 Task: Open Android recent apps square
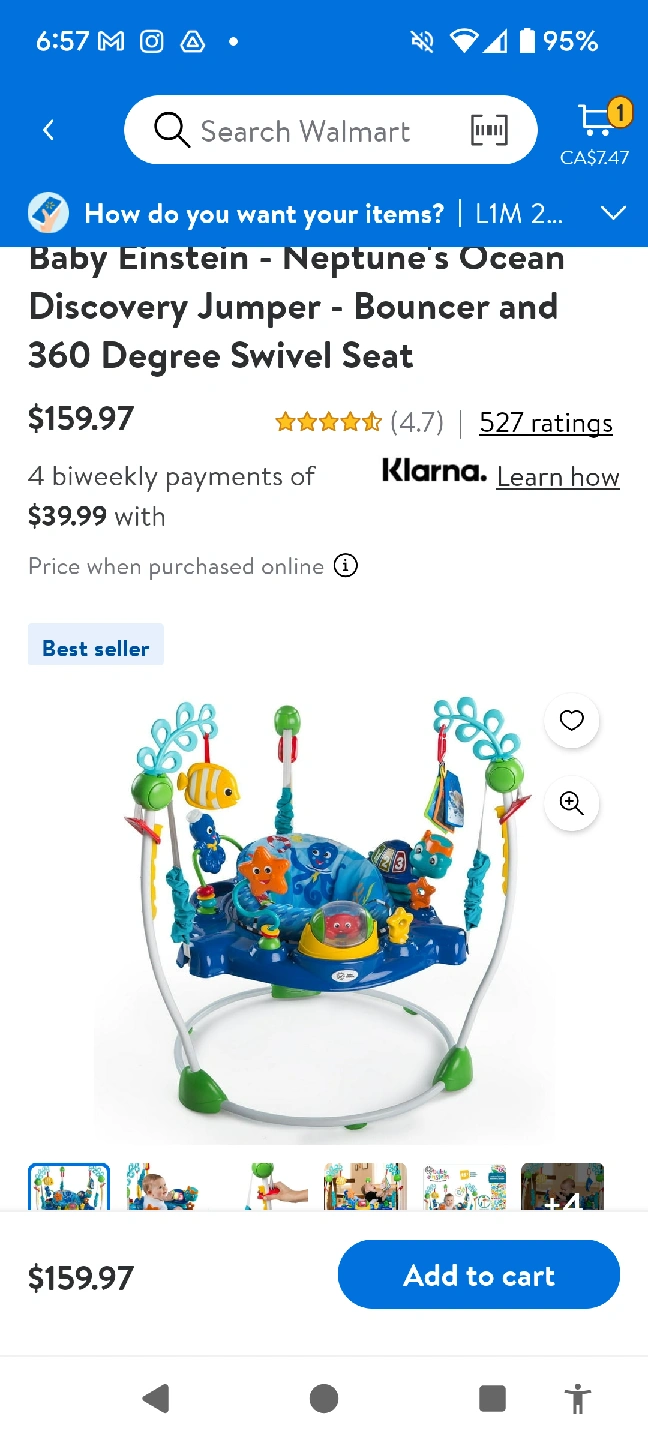[492, 1398]
